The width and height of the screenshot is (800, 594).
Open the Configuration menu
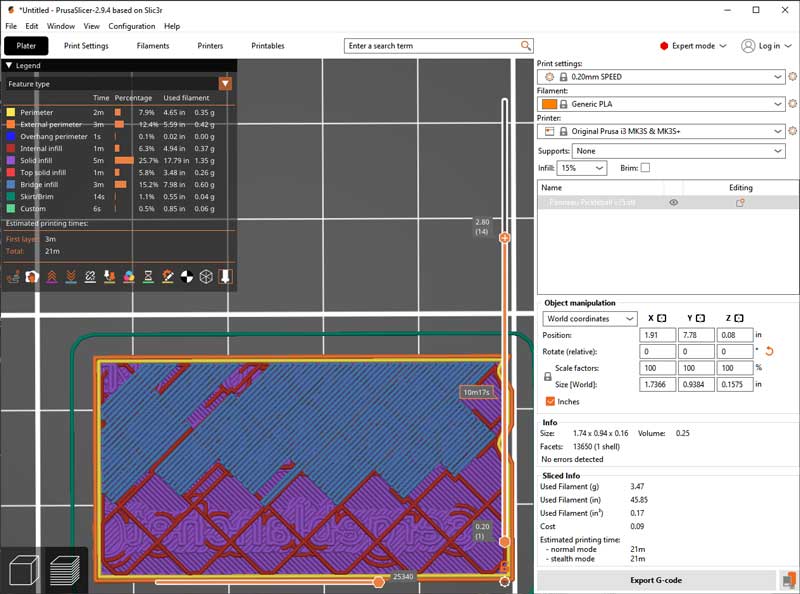coord(132,26)
